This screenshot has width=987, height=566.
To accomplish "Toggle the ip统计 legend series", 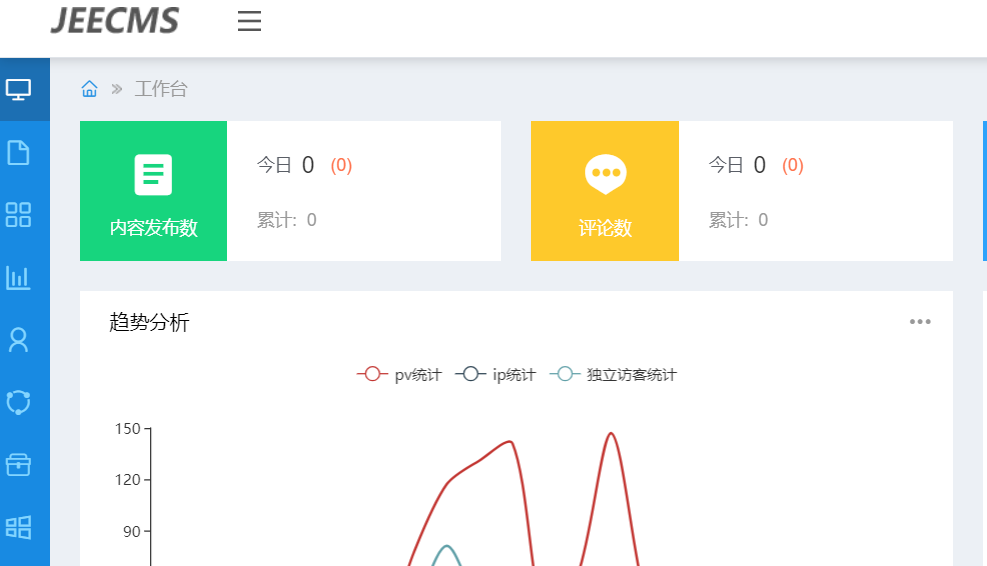I will (495, 375).
